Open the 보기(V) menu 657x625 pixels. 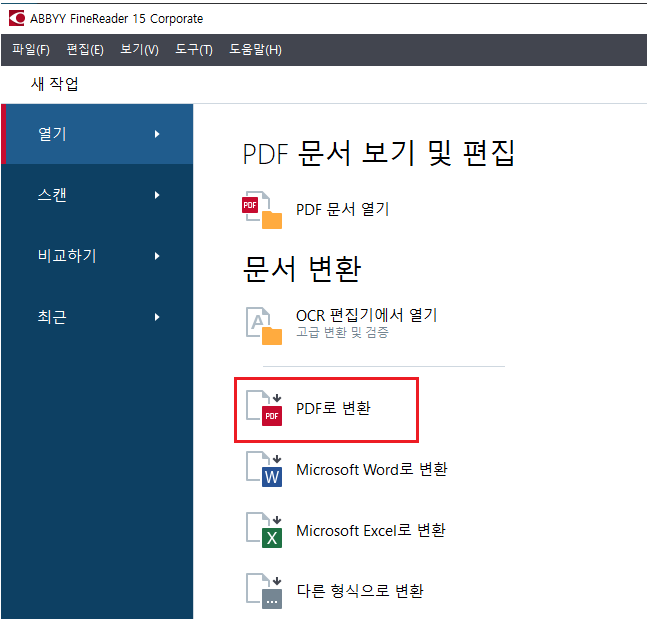[139, 50]
